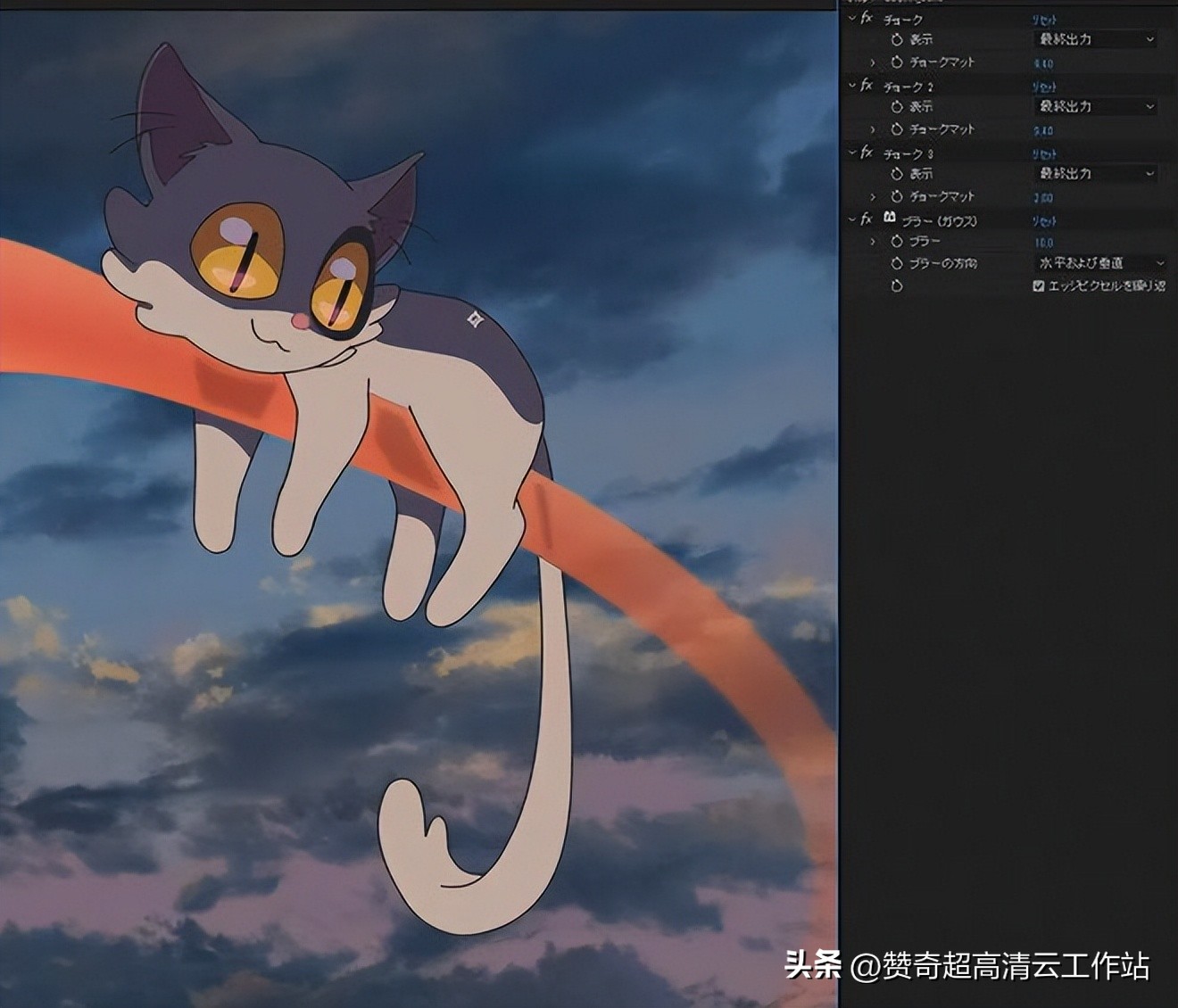
Task: Click stopwatch icon for チョーク 表示 property
Action: (x=897, y=39)
